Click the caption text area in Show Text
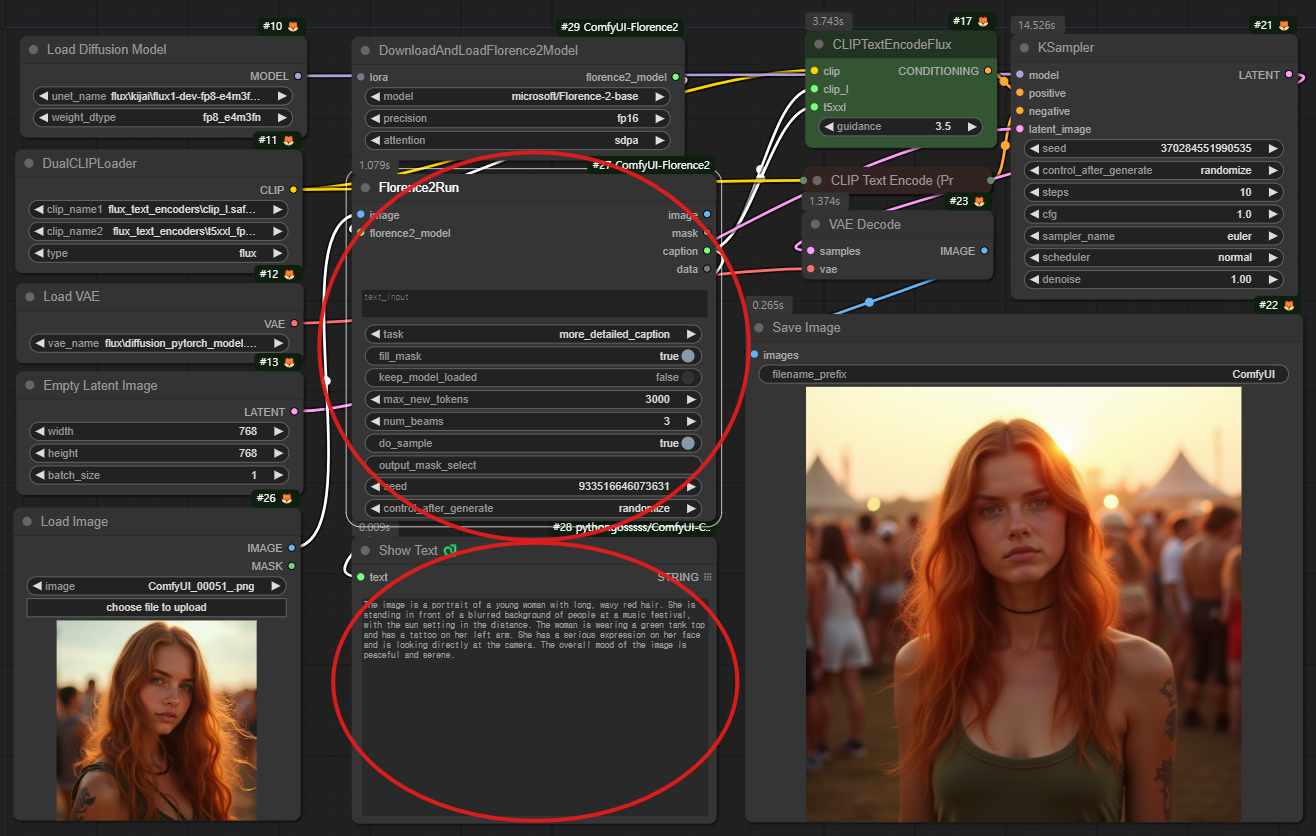Viewport: 1316px width, 836px height. coord(535,707)
